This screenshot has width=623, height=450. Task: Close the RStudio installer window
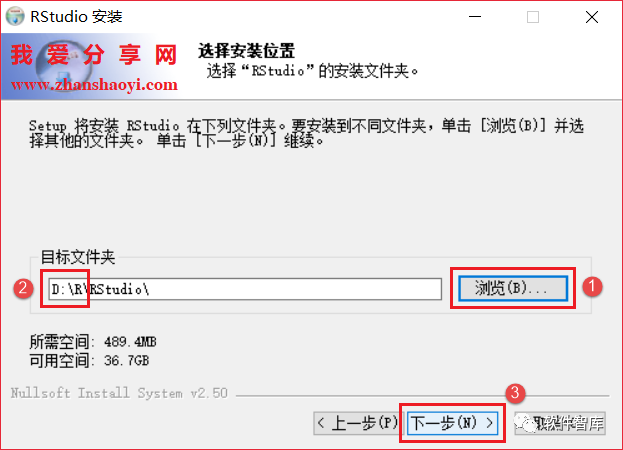(x=592, y=17)
